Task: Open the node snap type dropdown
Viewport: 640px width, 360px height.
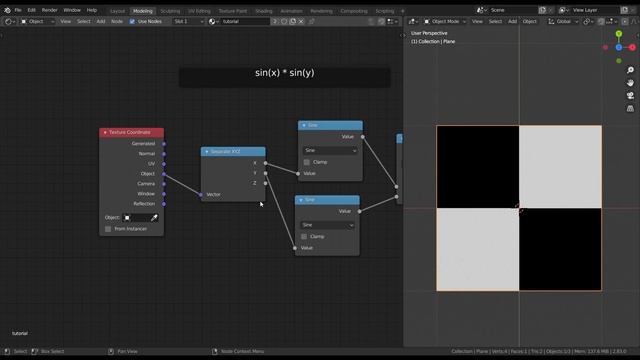Action: [392, 22]
